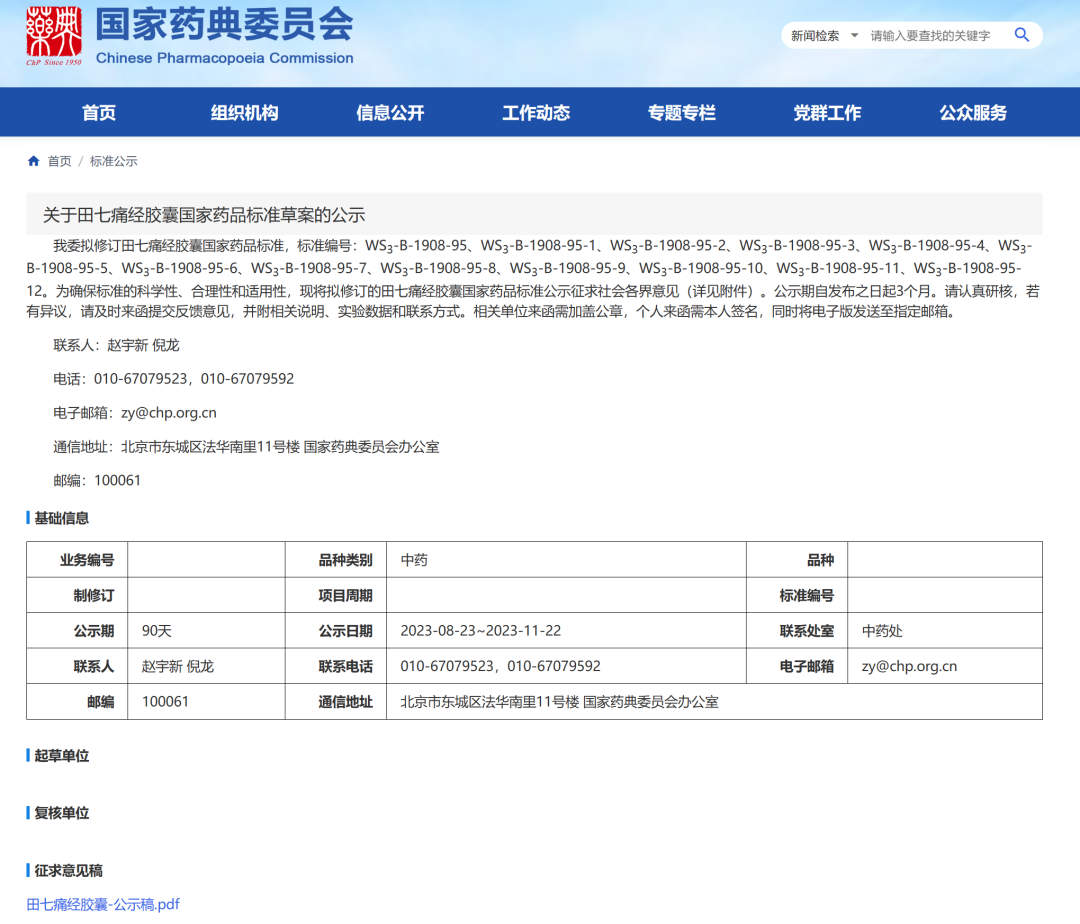Click the 品种类别 table header cell
Screen dimensions: 1080x924
pyautogui.click(x=336, y=560)
